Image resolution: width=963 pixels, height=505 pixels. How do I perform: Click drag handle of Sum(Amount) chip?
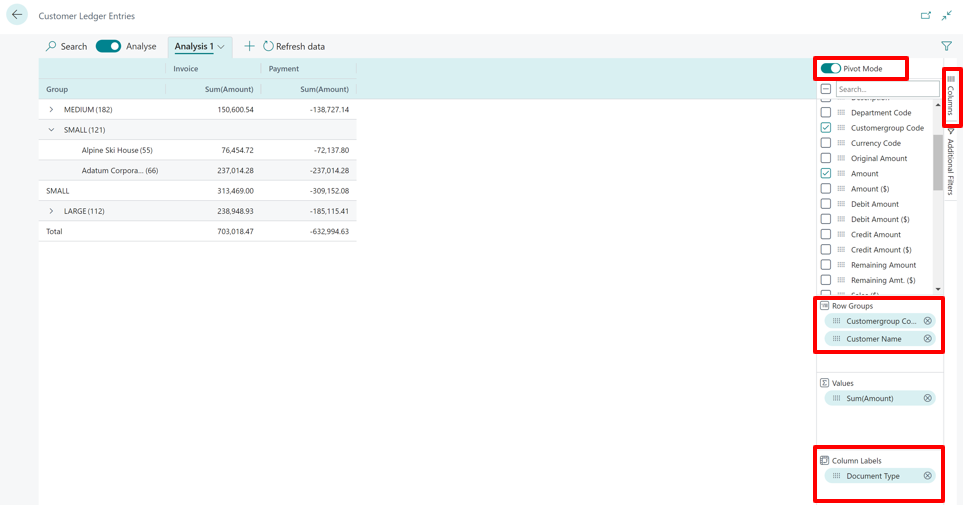click(x=836, y=398)
